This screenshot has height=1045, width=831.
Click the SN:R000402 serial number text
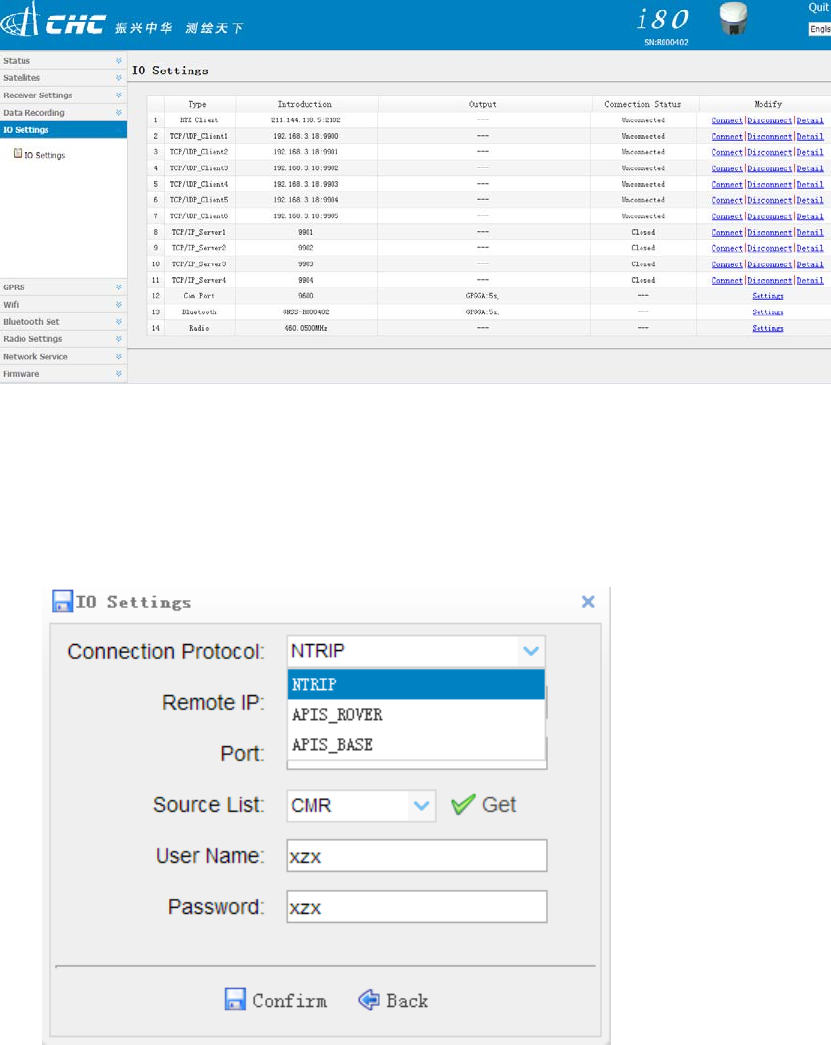pos(666,42)
